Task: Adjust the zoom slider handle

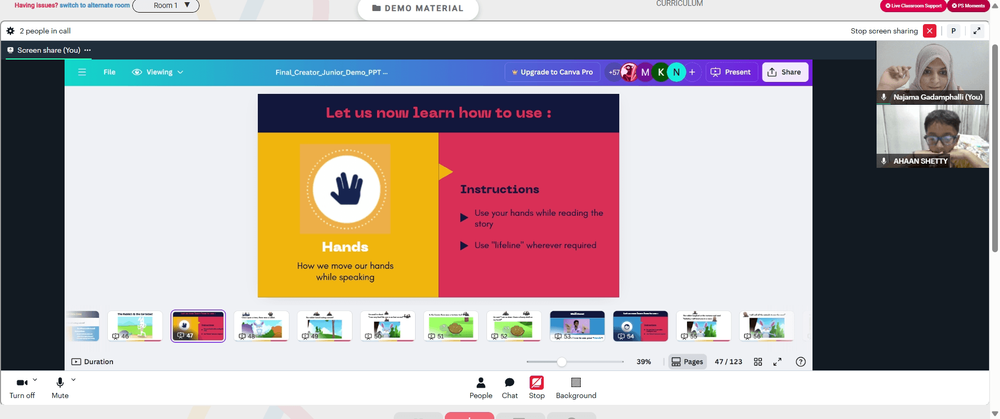Action: pyautogui.click(x=561, y=362)
